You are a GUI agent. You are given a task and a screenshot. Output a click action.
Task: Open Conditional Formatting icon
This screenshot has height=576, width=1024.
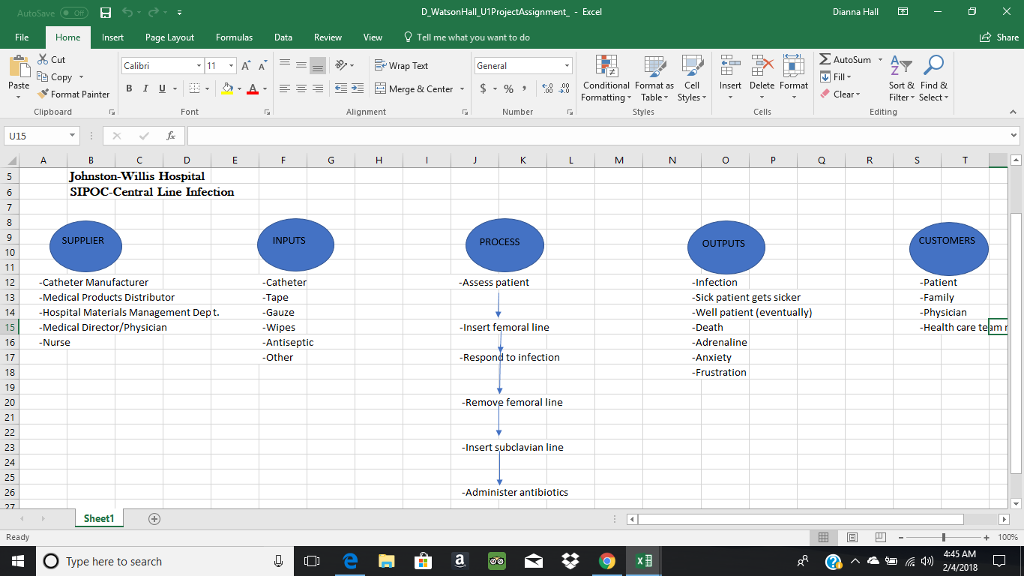click(x=604, y=69)
